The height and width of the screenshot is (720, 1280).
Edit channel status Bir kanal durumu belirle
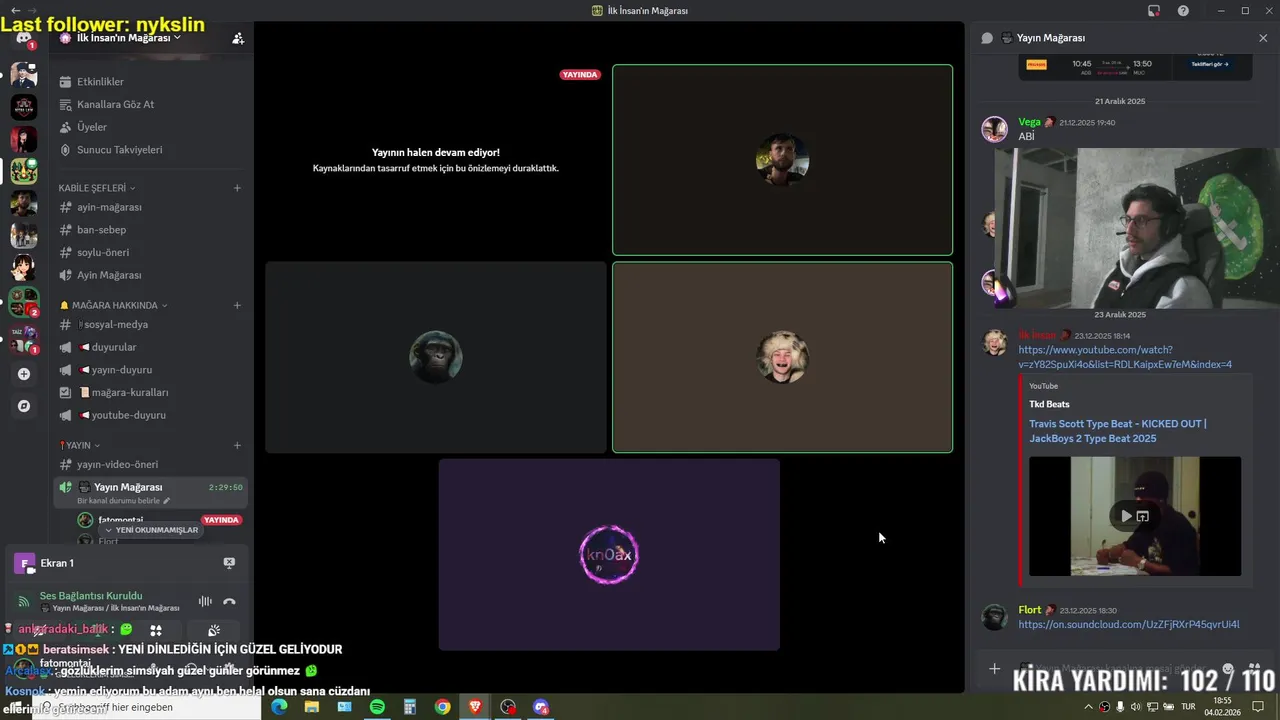(124, 500)
